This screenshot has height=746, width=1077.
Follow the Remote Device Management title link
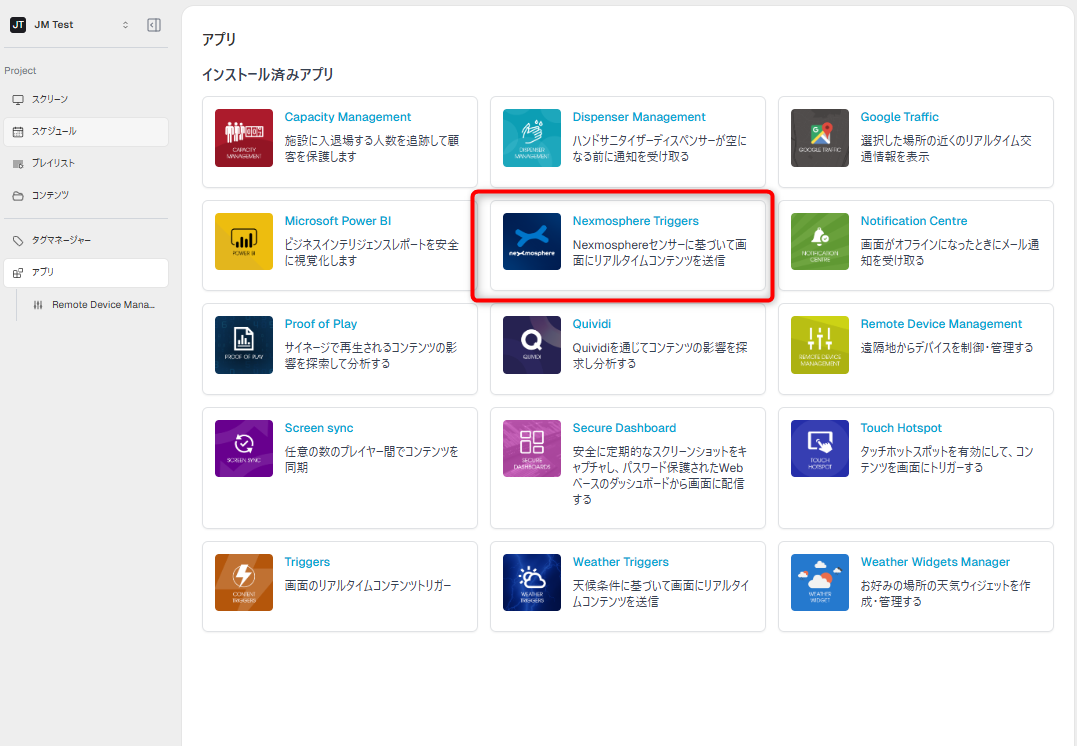coord(941,324)
